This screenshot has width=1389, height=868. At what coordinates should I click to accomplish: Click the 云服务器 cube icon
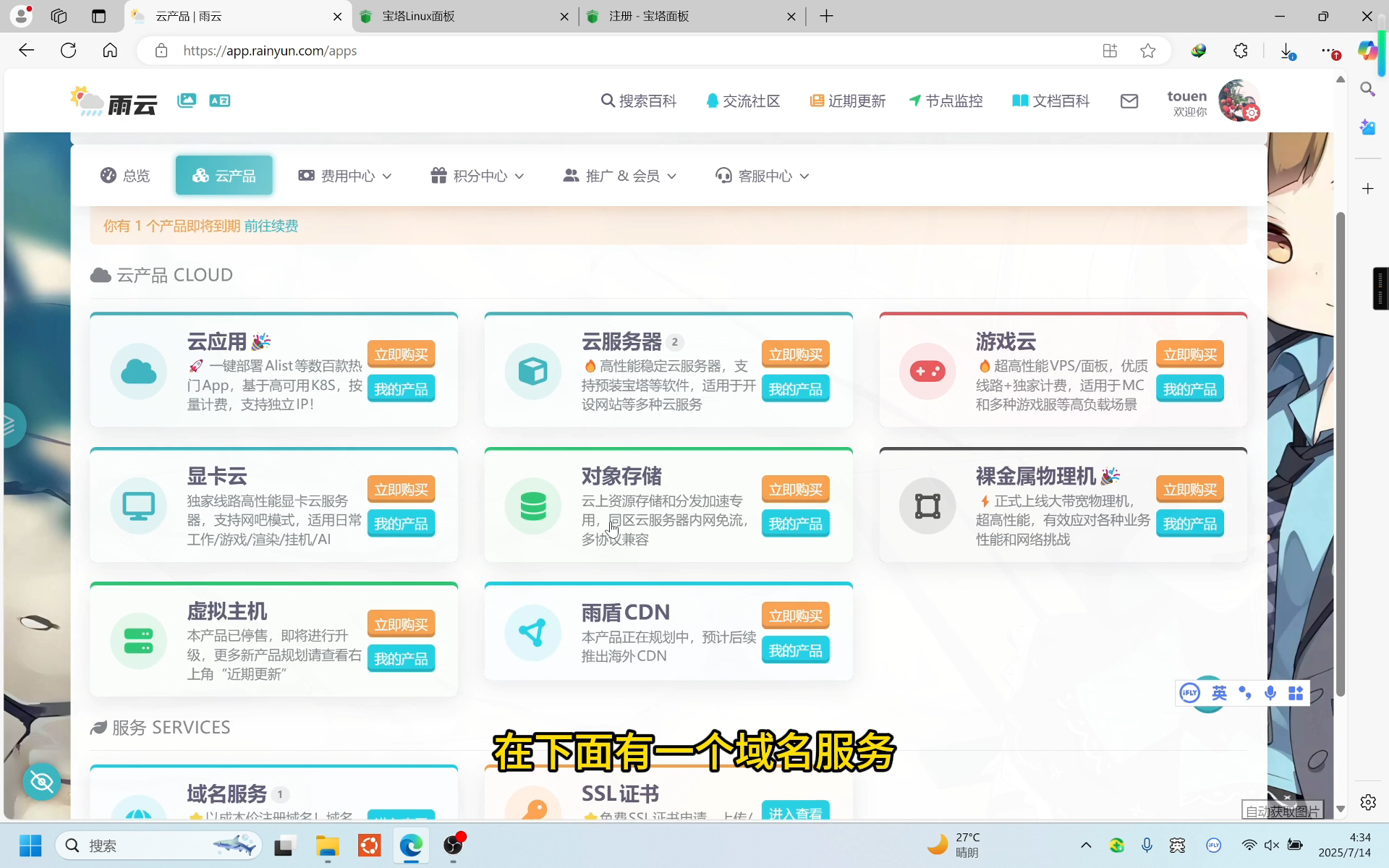[x=533, y=372]
